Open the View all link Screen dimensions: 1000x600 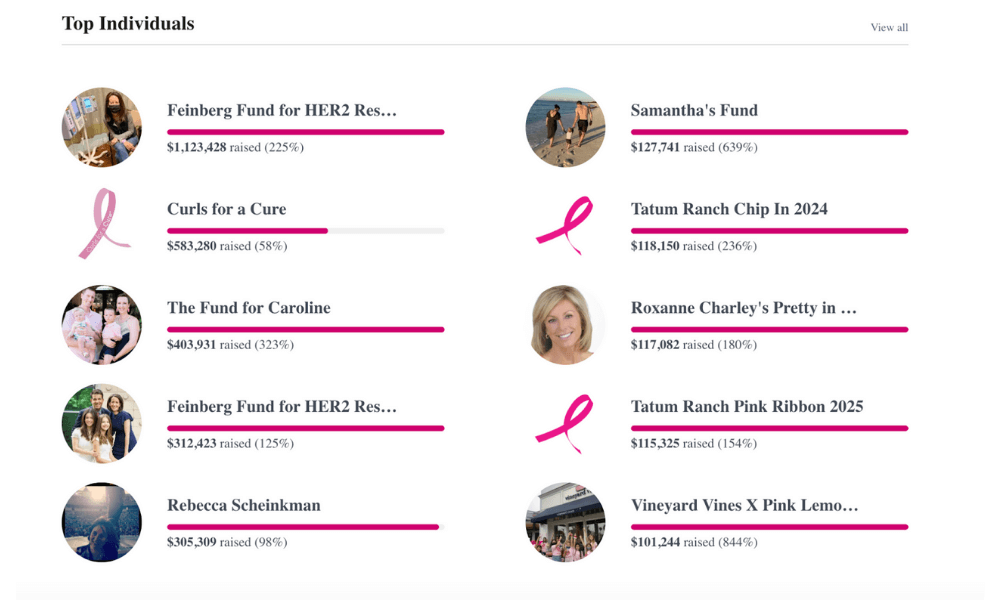point(889,27)
